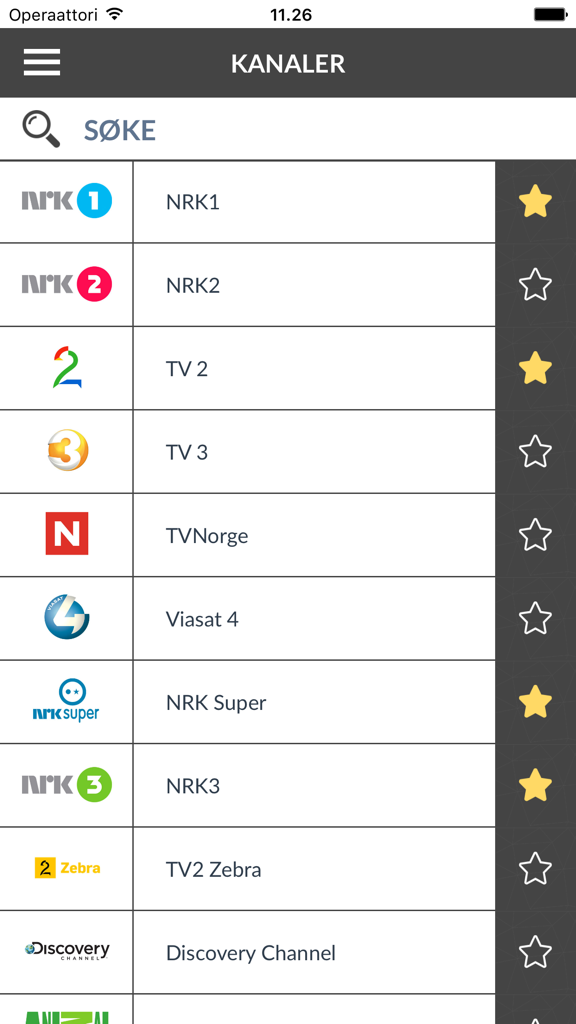The image size is (576, 1024).
Task: Click the Discovery Channel logo
Action: point(66,952)
